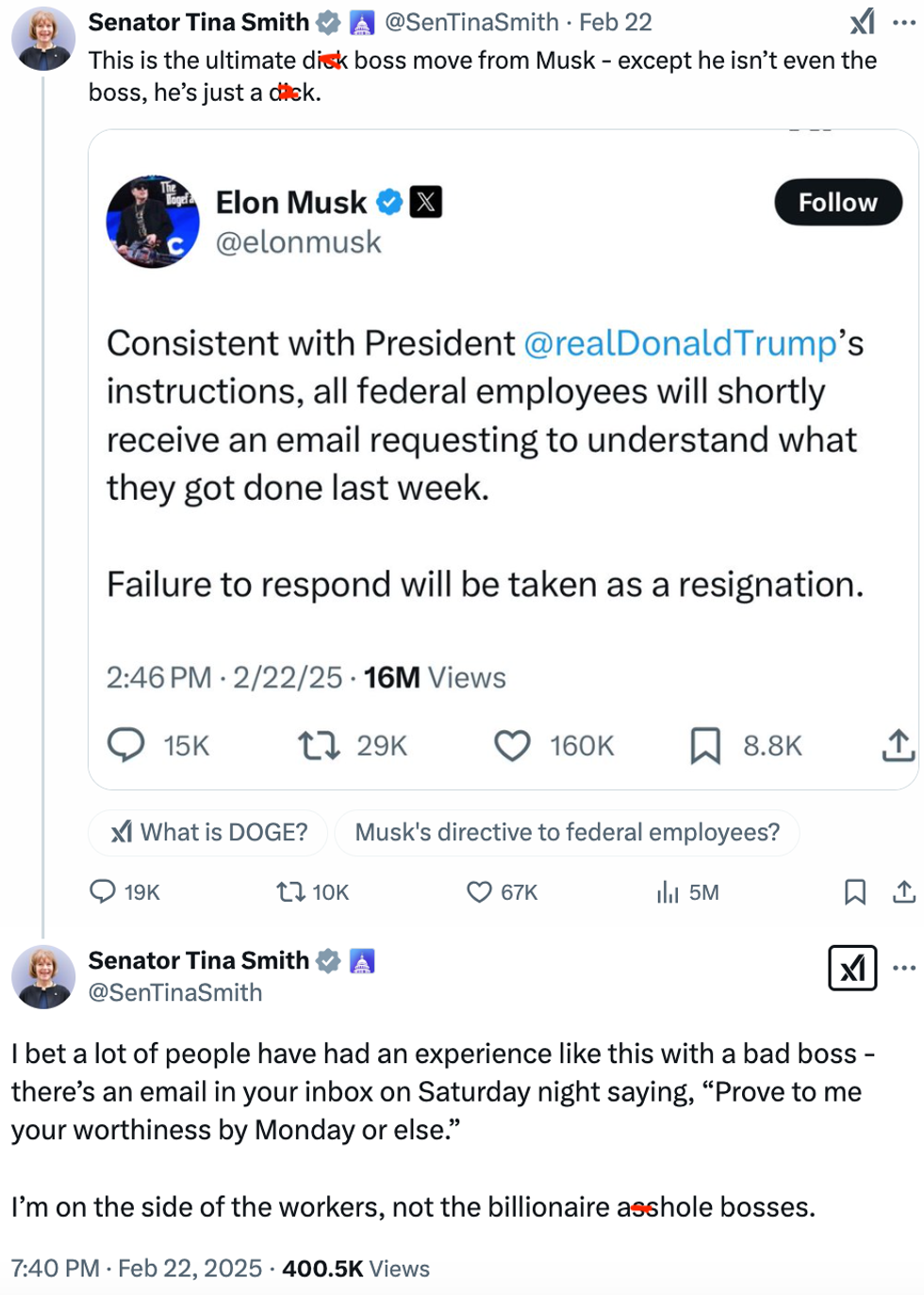Click the Follow button on Elon Musk's tweet
The width and height of the screenshot is (924, 1295).
(837, 201)
